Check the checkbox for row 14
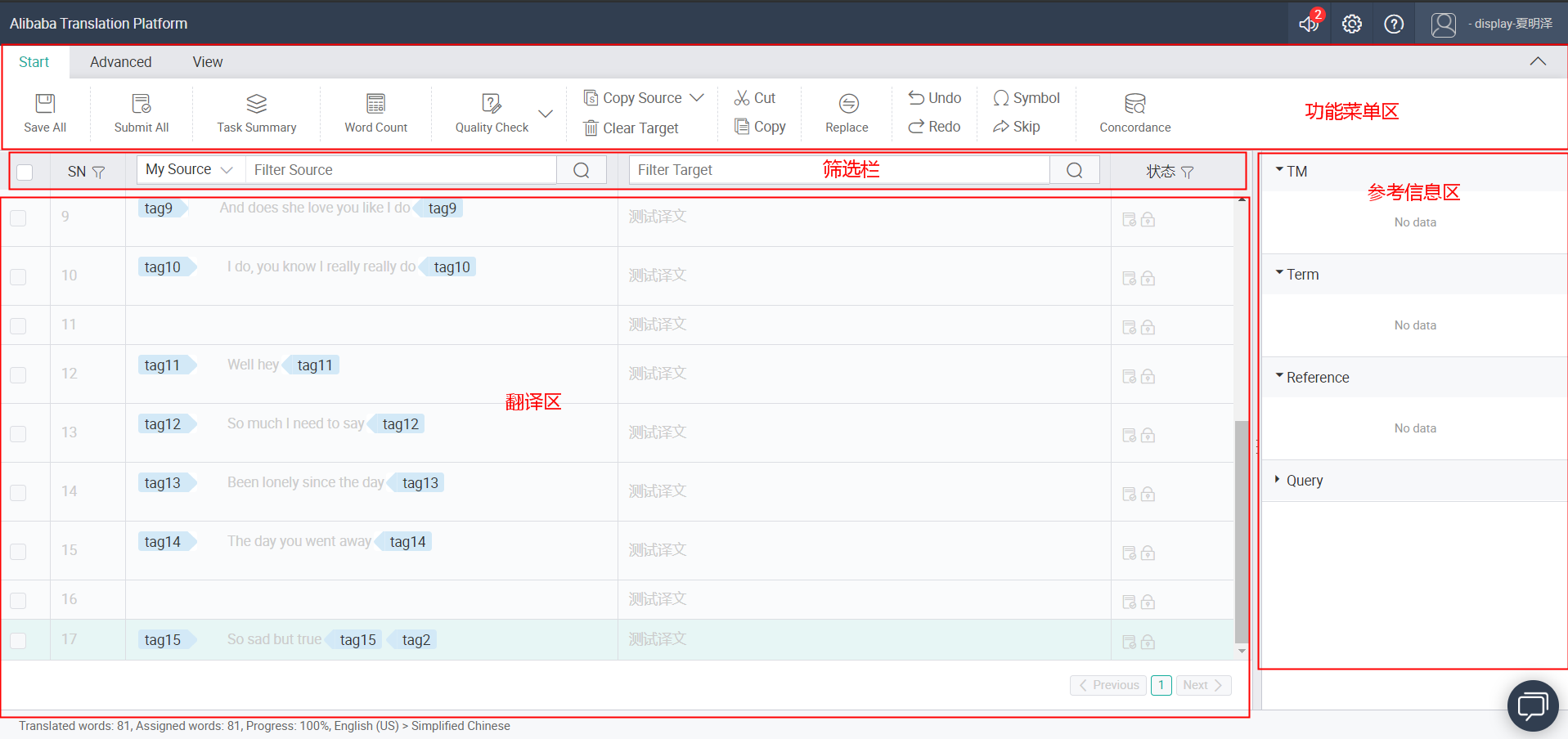The width and height of the screenshot is (1568, 739). click(x=18, y=493)
